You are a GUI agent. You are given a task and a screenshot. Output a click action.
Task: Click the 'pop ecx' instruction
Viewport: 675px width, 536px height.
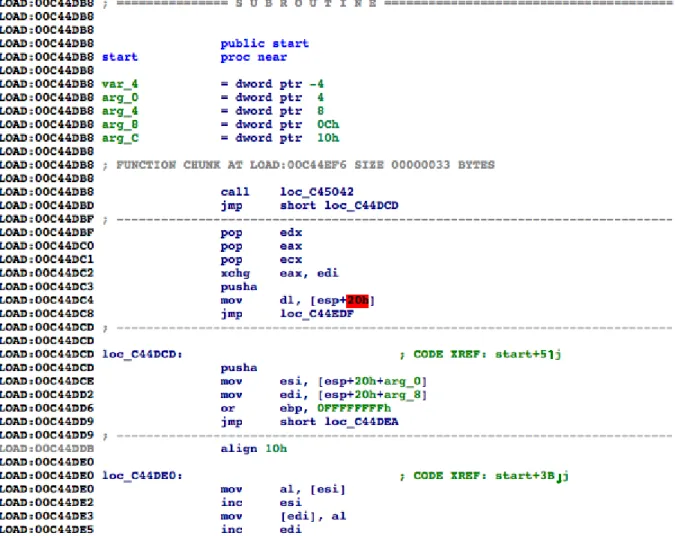(x=261, y=260)
